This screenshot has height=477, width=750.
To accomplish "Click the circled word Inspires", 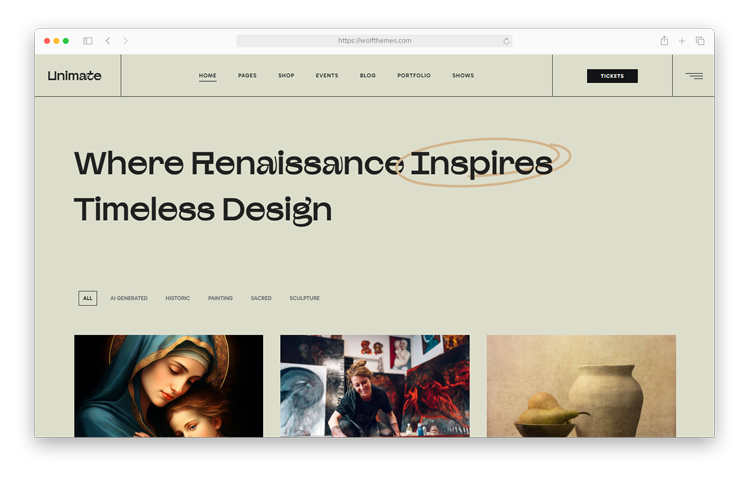I will (x=482, y=164).
